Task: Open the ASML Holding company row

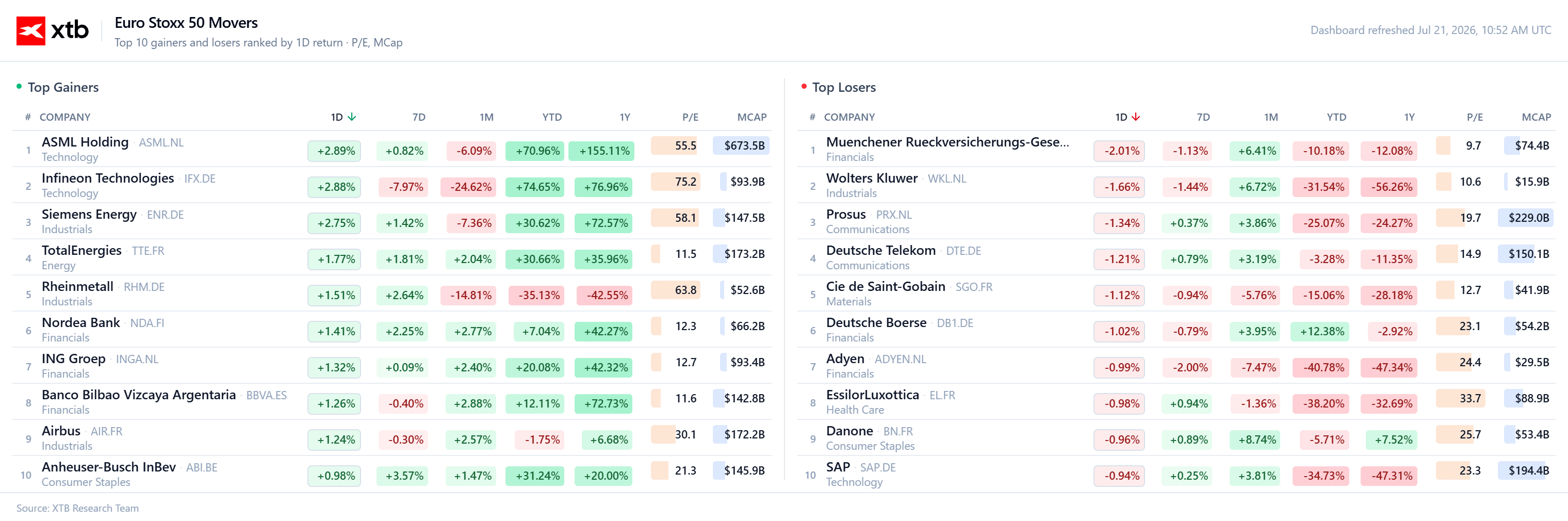Action: tap(392, 149)
